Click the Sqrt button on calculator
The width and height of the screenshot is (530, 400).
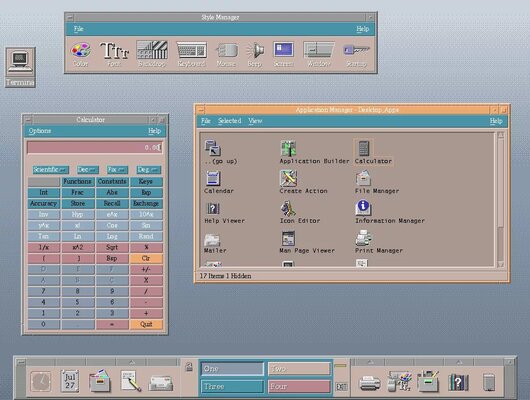tap(112, 248)
